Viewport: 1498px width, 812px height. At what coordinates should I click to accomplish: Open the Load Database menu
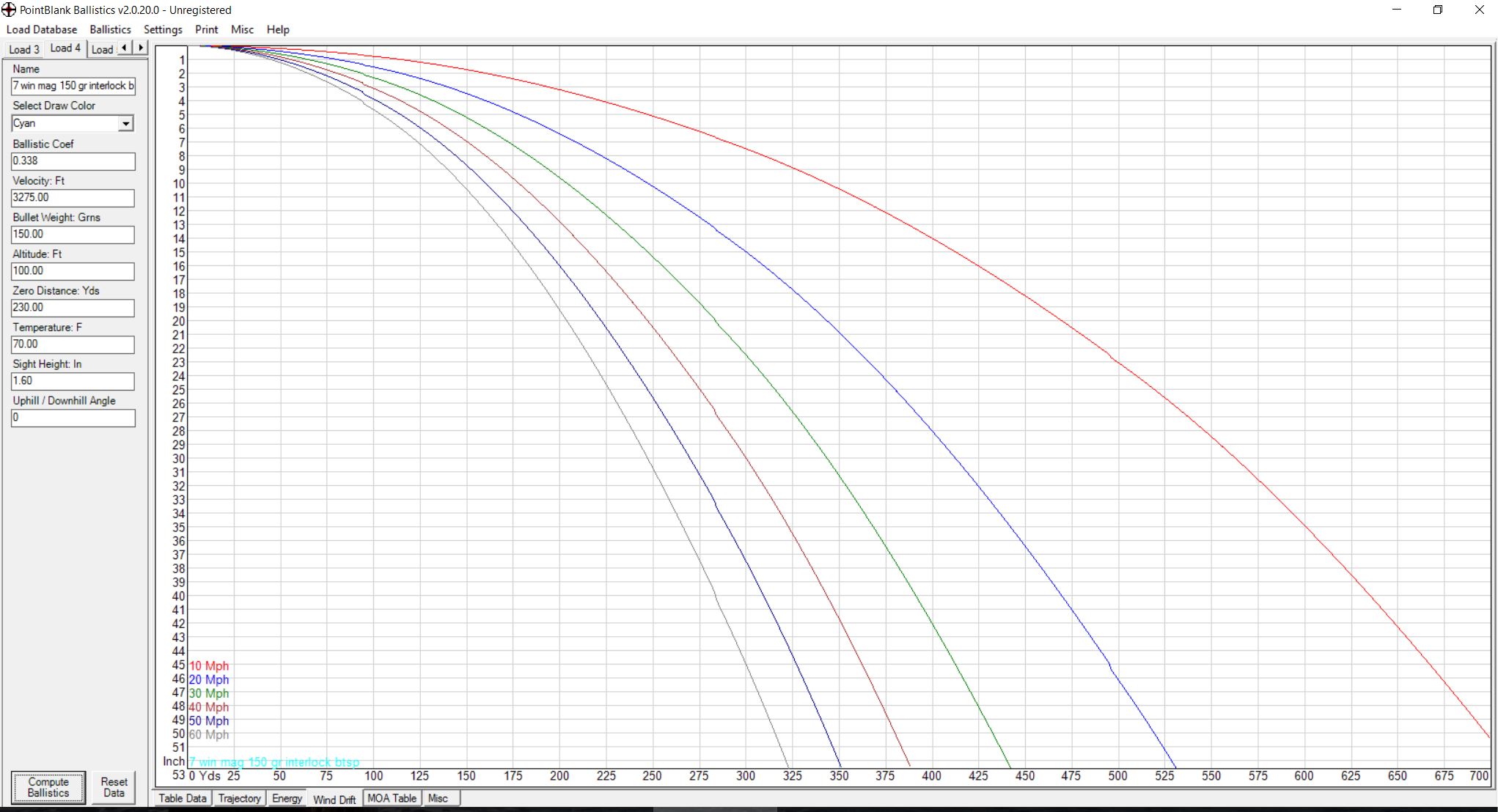tap(42, 29)
